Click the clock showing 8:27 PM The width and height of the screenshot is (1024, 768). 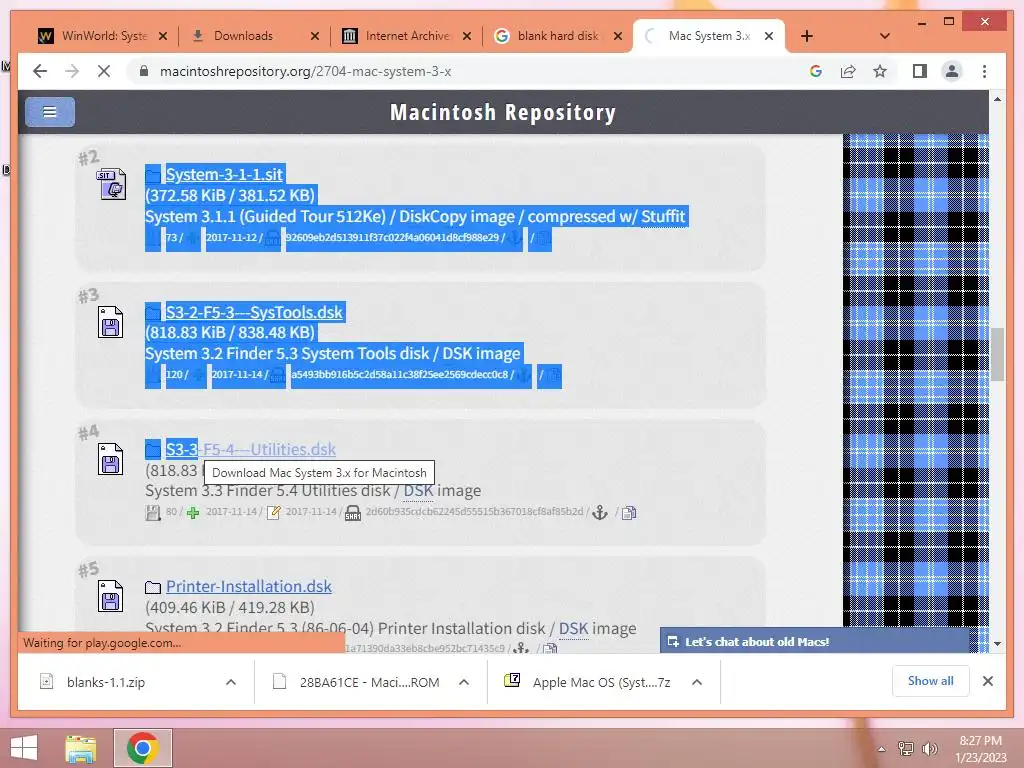pos(980,741)
